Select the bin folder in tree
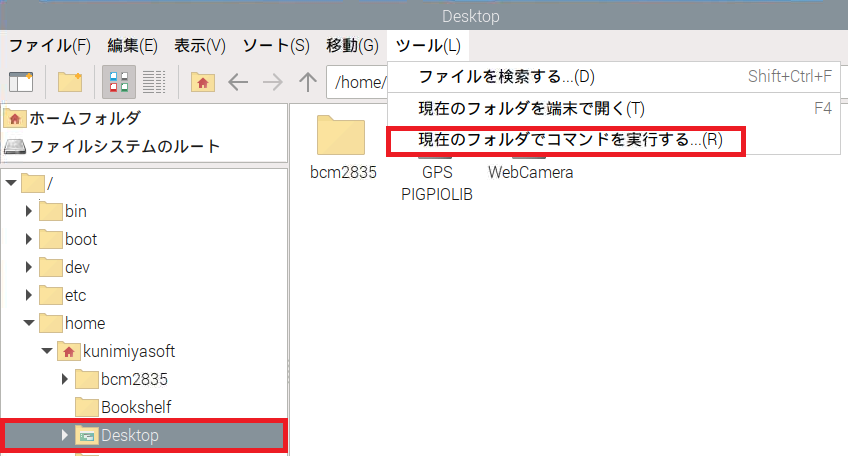 pyautogui.click(x=76, y=212)
